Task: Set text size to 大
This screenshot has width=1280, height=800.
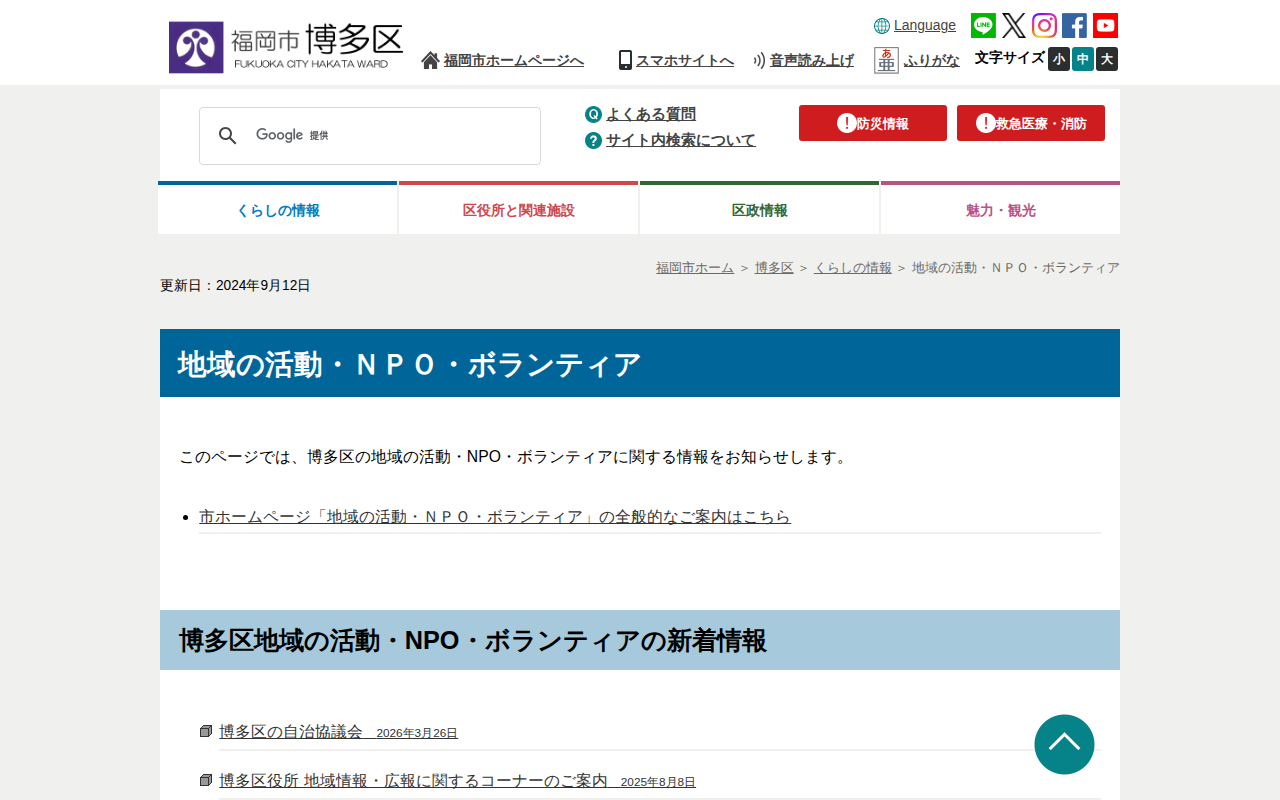Action: click(x=1107, y=59)
